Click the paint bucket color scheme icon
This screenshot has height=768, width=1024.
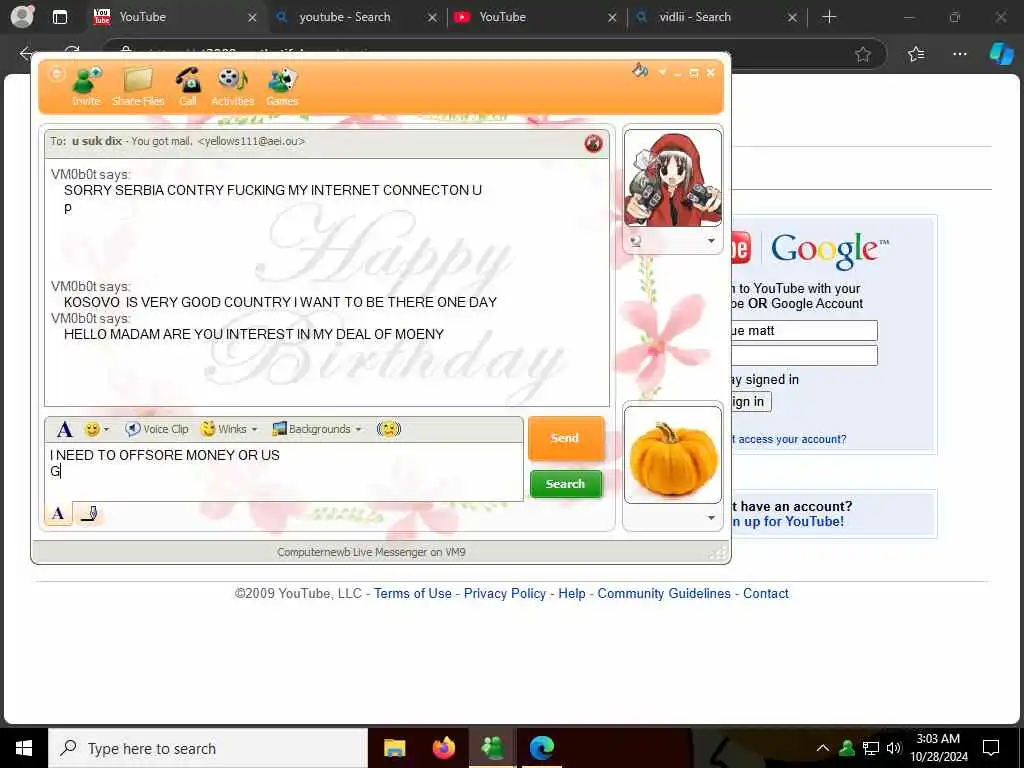tap(640, 71)
